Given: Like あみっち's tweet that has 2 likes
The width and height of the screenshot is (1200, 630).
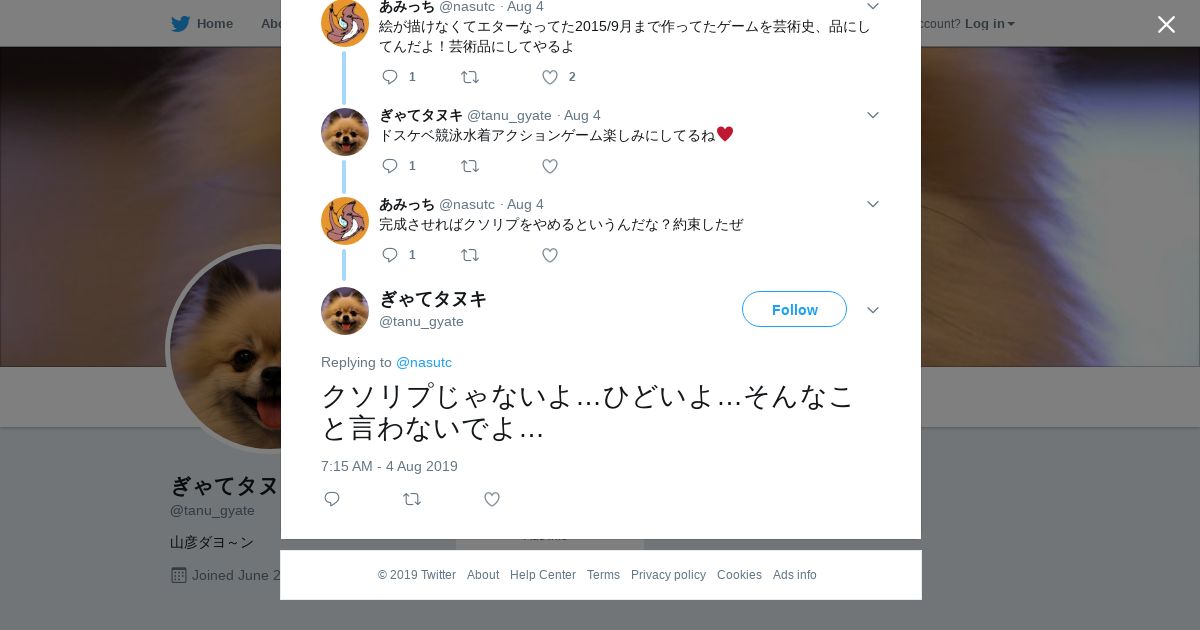Looking at the screenshot, I should coord(550,77).
